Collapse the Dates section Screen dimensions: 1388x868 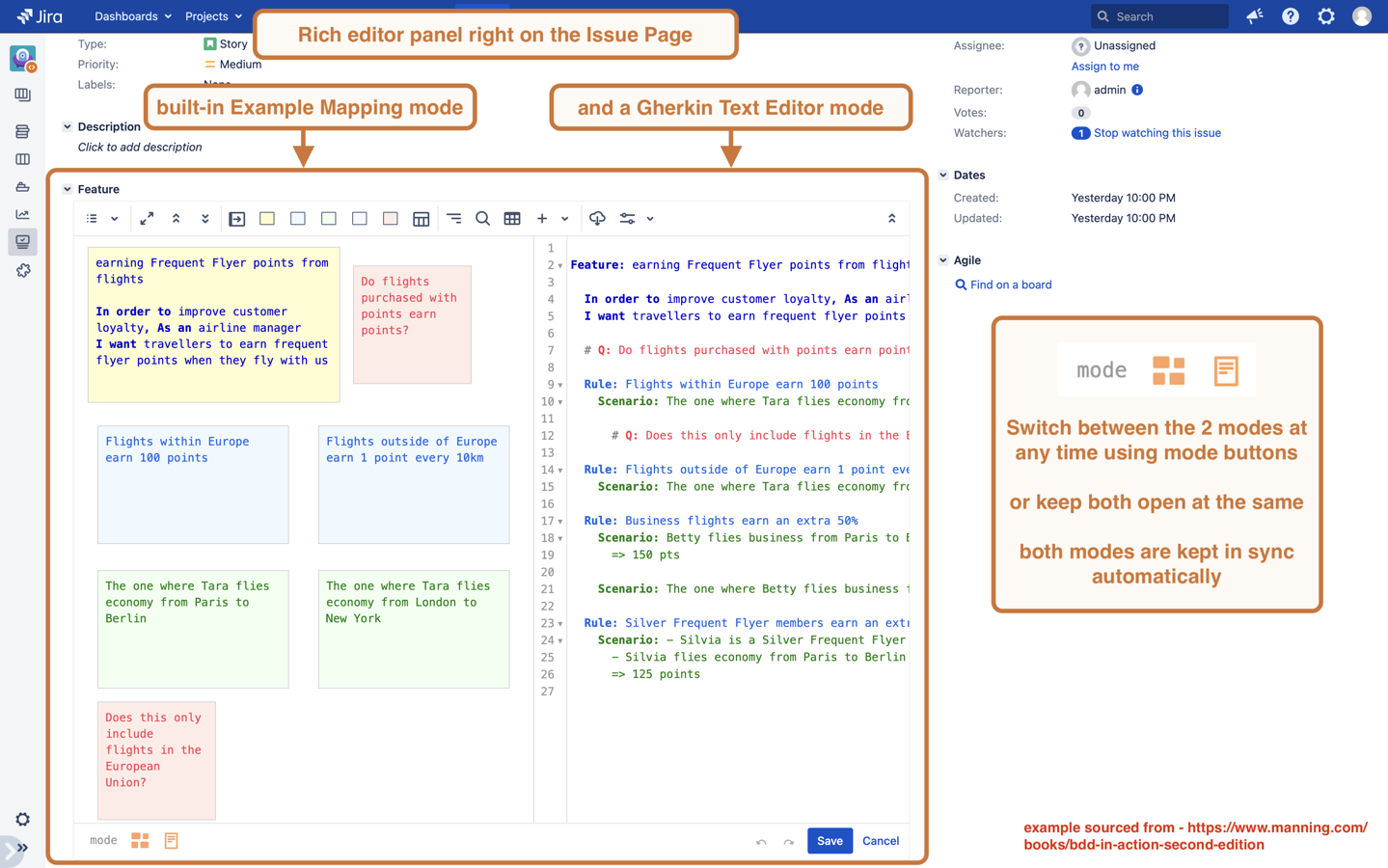[x=943, y=176]
